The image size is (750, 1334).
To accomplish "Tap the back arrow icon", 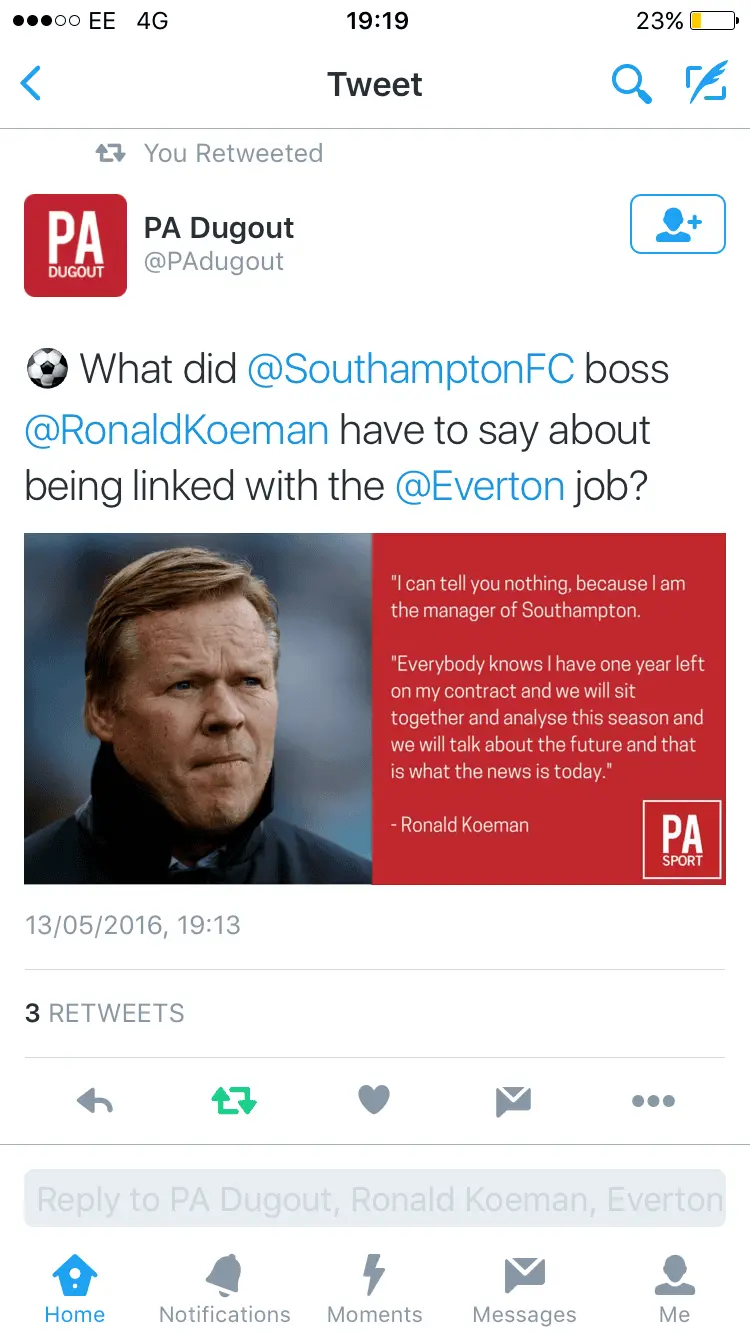I will pyautogui.click(x=32, y=84).
